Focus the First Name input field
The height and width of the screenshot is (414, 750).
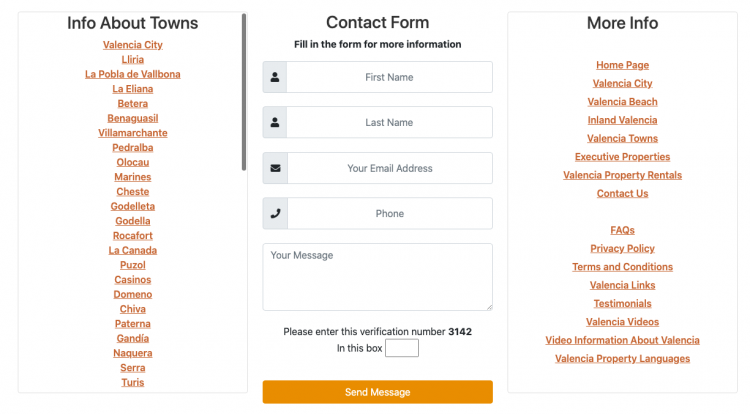coord(389,77)
